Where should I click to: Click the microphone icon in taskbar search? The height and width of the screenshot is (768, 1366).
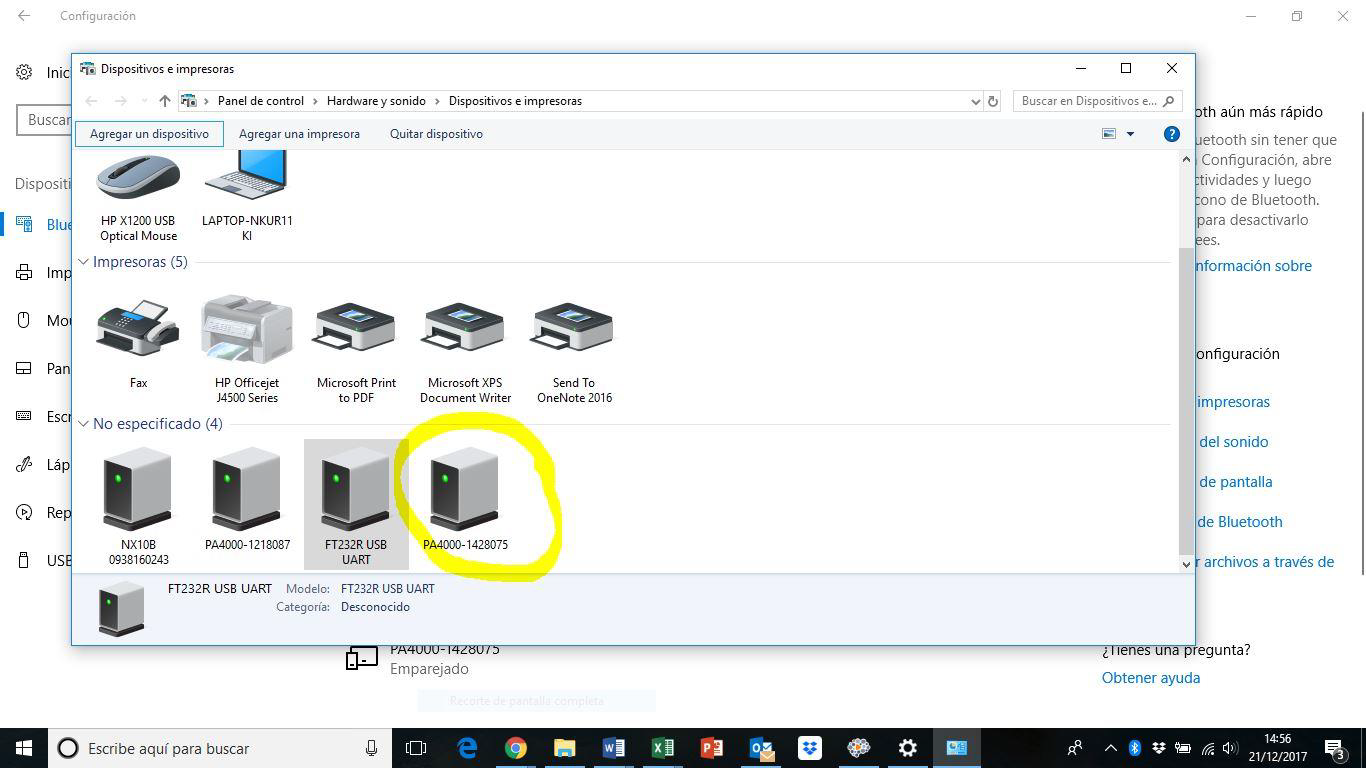[371, 748]
